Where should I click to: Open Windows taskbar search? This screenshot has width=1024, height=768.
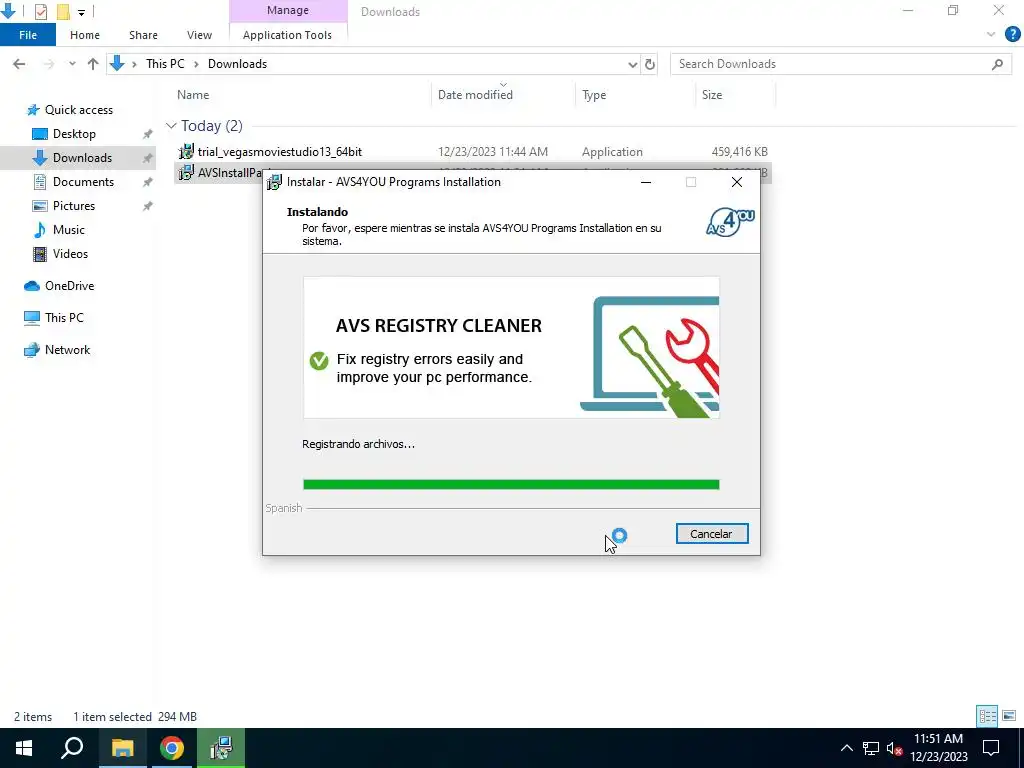point(72,748)
